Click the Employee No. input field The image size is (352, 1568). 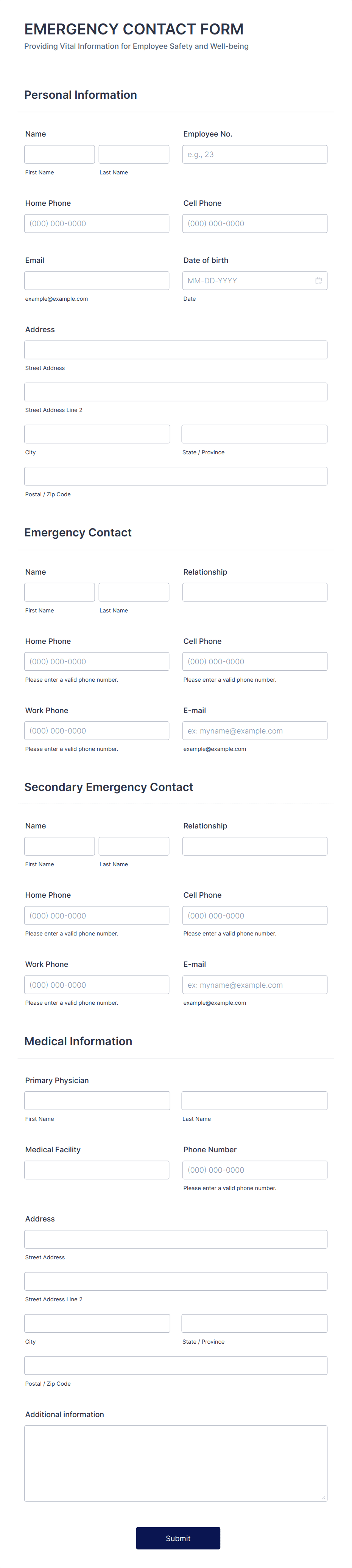tap(255, 154)
